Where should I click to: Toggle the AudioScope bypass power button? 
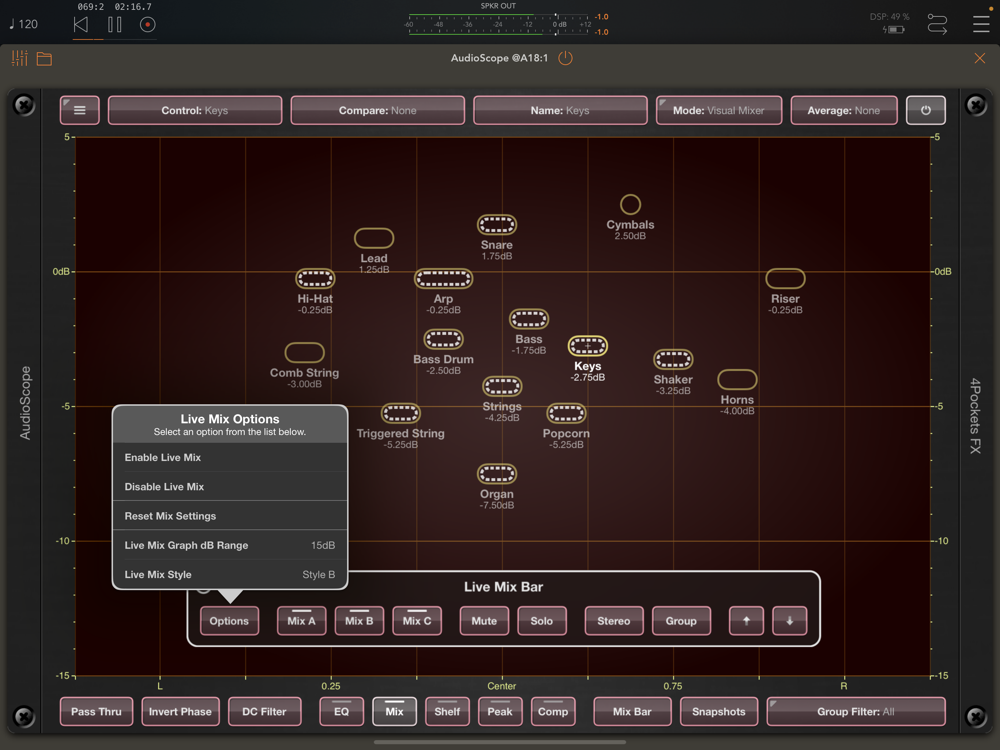(x=925, y=110)
